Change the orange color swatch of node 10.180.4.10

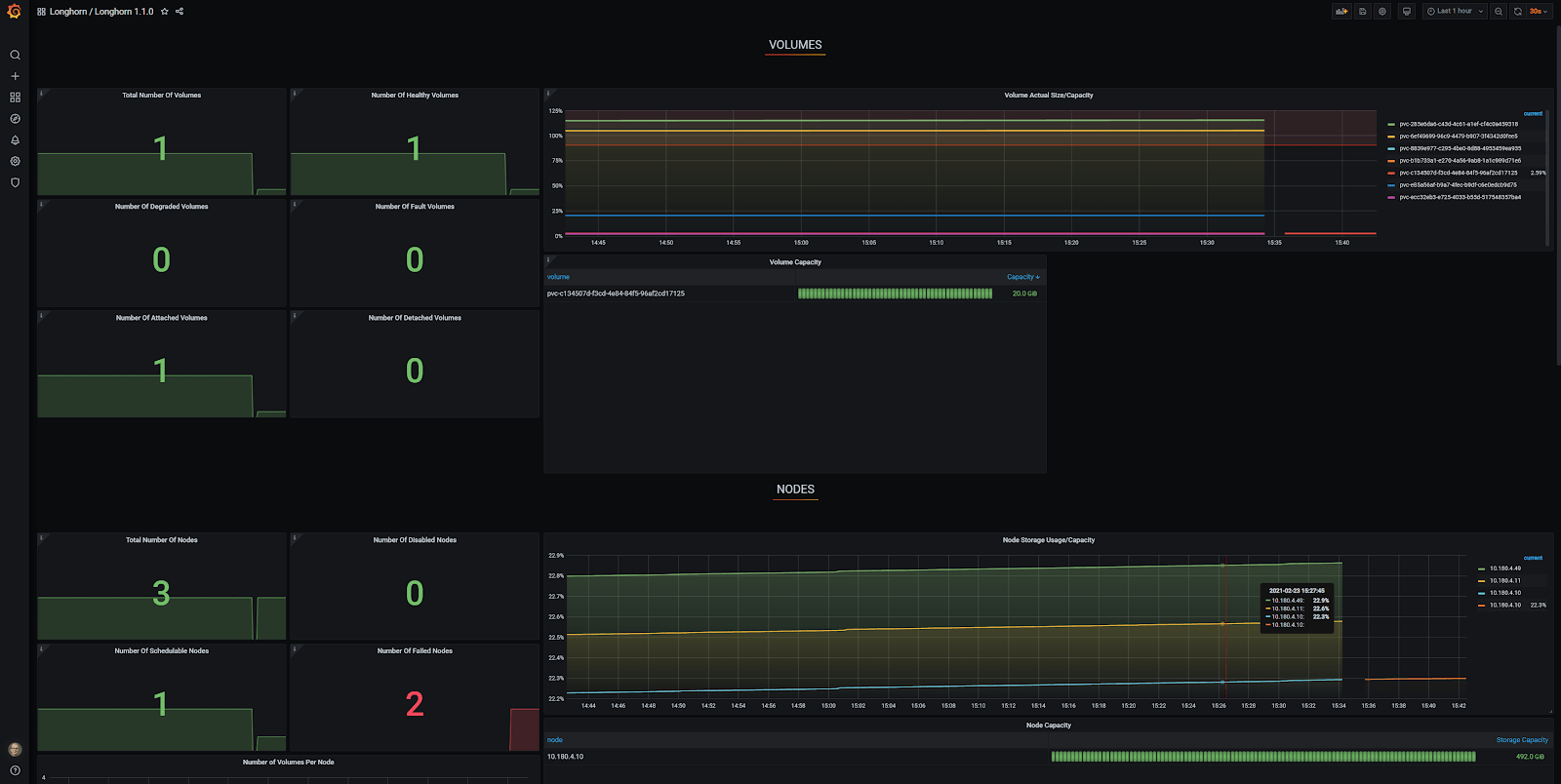click(x=1481, y=606)
